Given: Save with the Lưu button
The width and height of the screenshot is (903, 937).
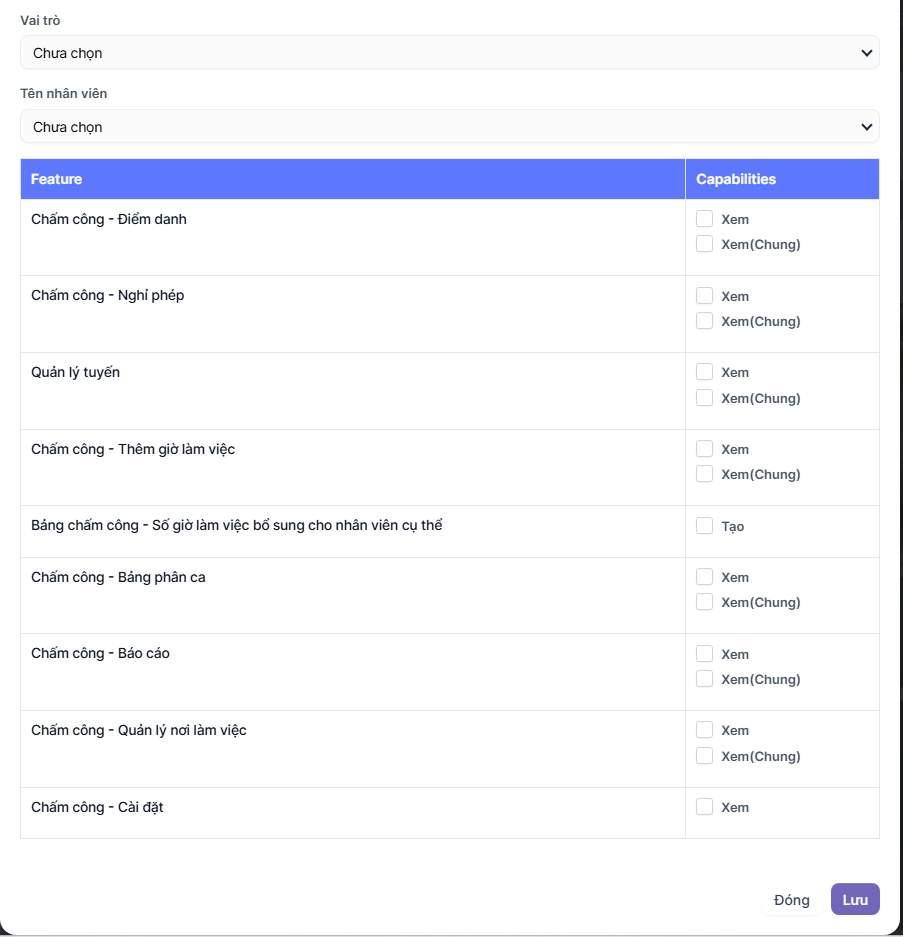Looking at the screenshot, I should [x=855, y=900].
